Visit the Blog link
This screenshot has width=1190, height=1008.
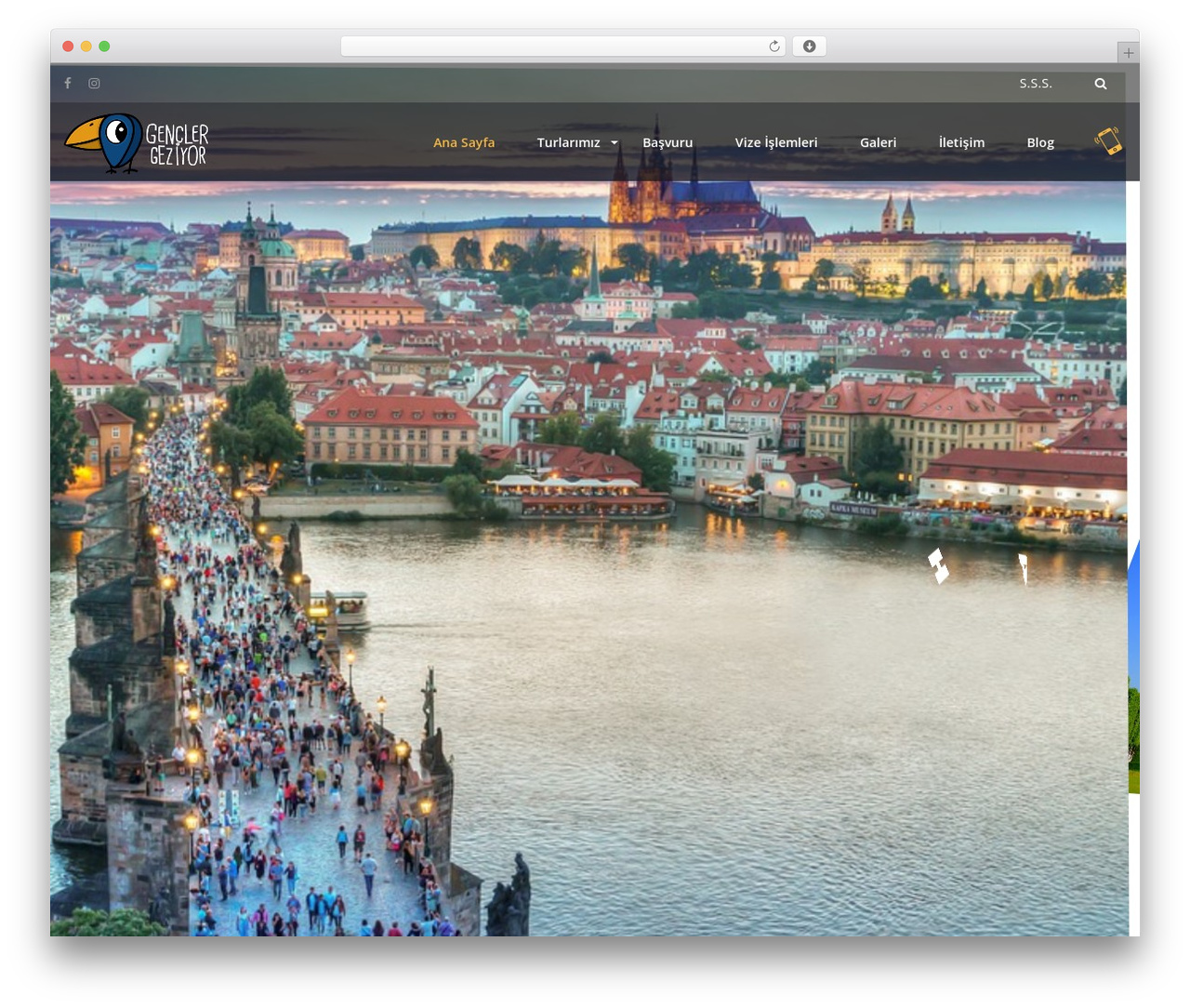pos(1040,142)
